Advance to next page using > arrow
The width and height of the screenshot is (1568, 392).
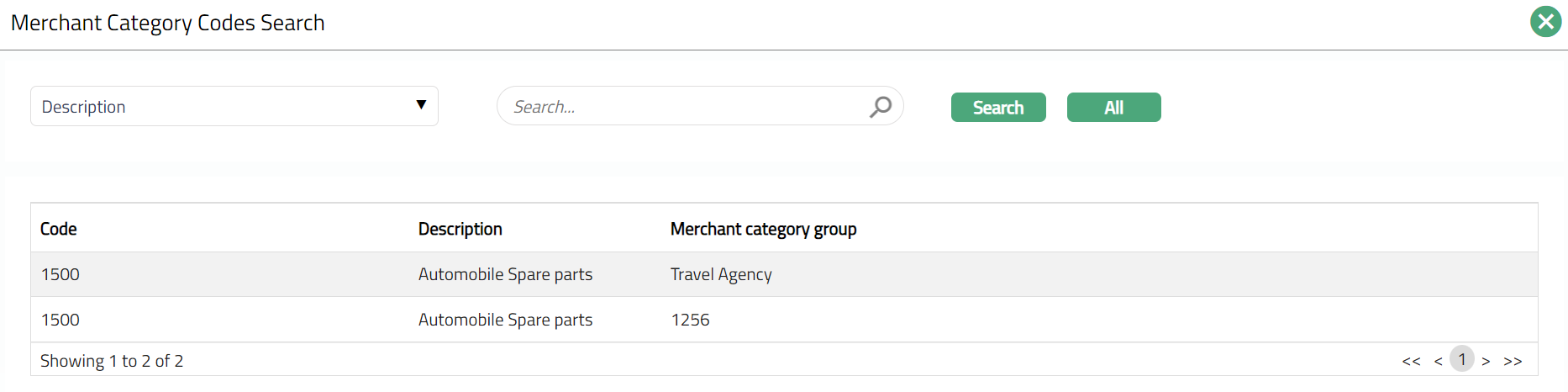click(x=1486, y=361)
